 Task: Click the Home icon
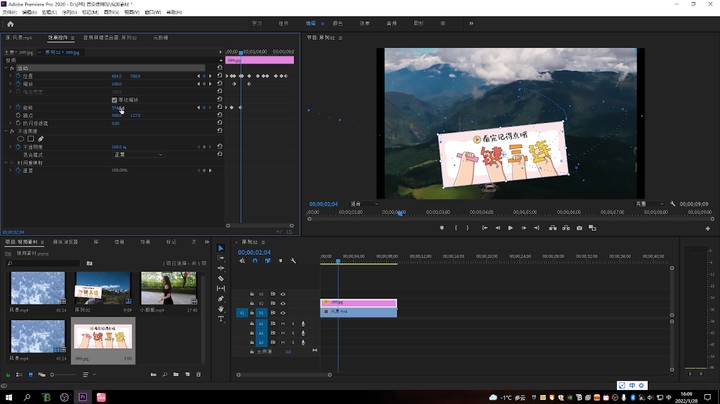point(11,24)
